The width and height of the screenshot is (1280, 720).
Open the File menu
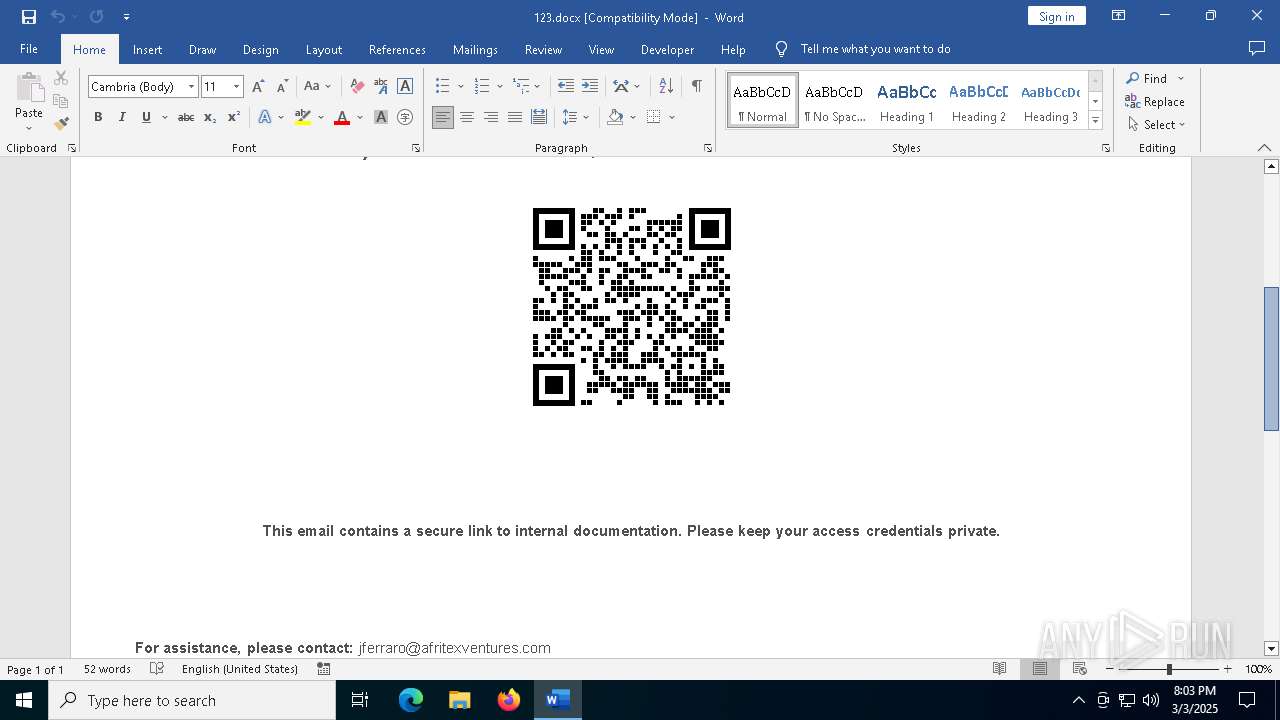pos(29,49)
